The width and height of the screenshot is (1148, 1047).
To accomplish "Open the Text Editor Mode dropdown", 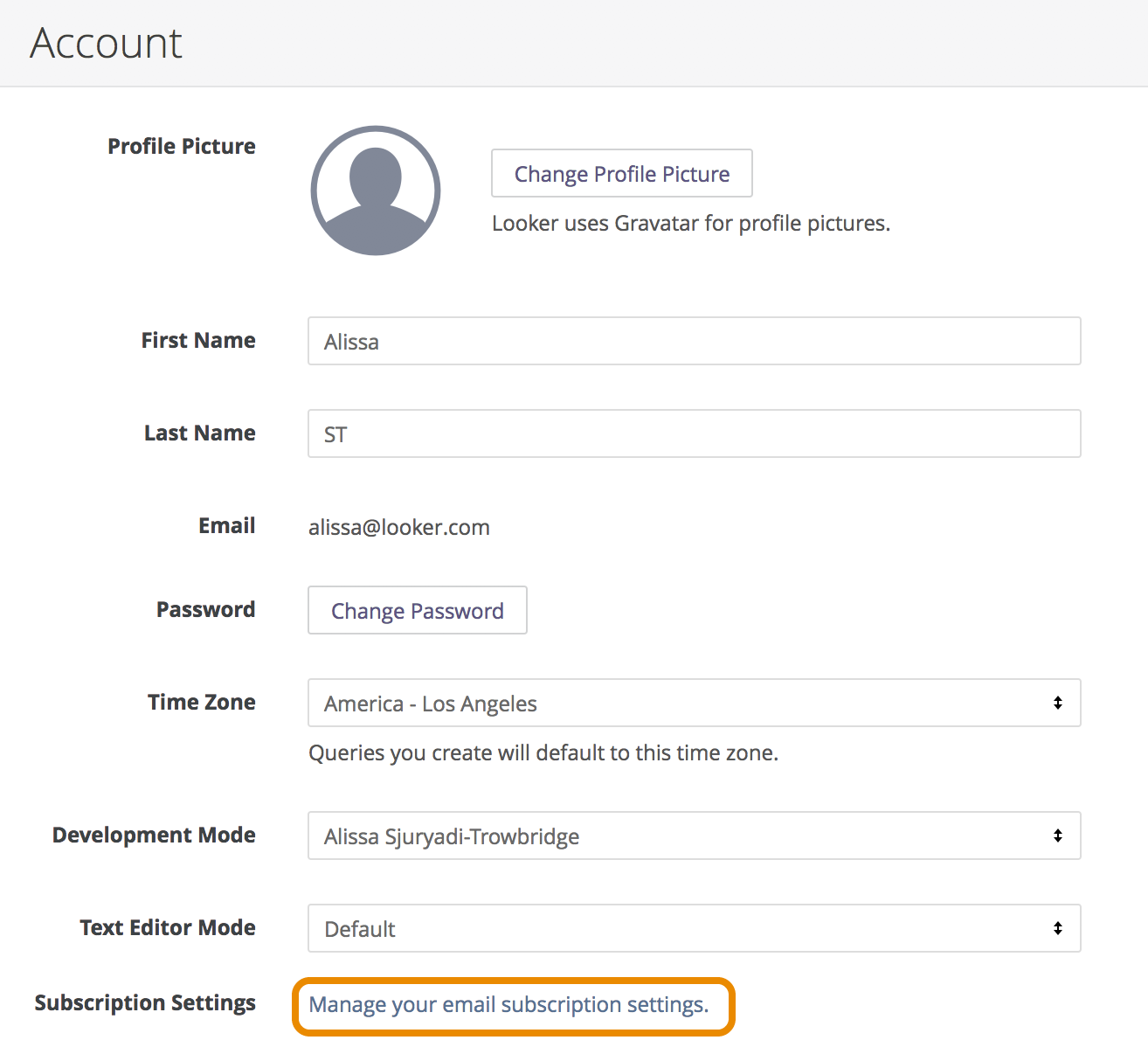I will click(x=695, y=928).
